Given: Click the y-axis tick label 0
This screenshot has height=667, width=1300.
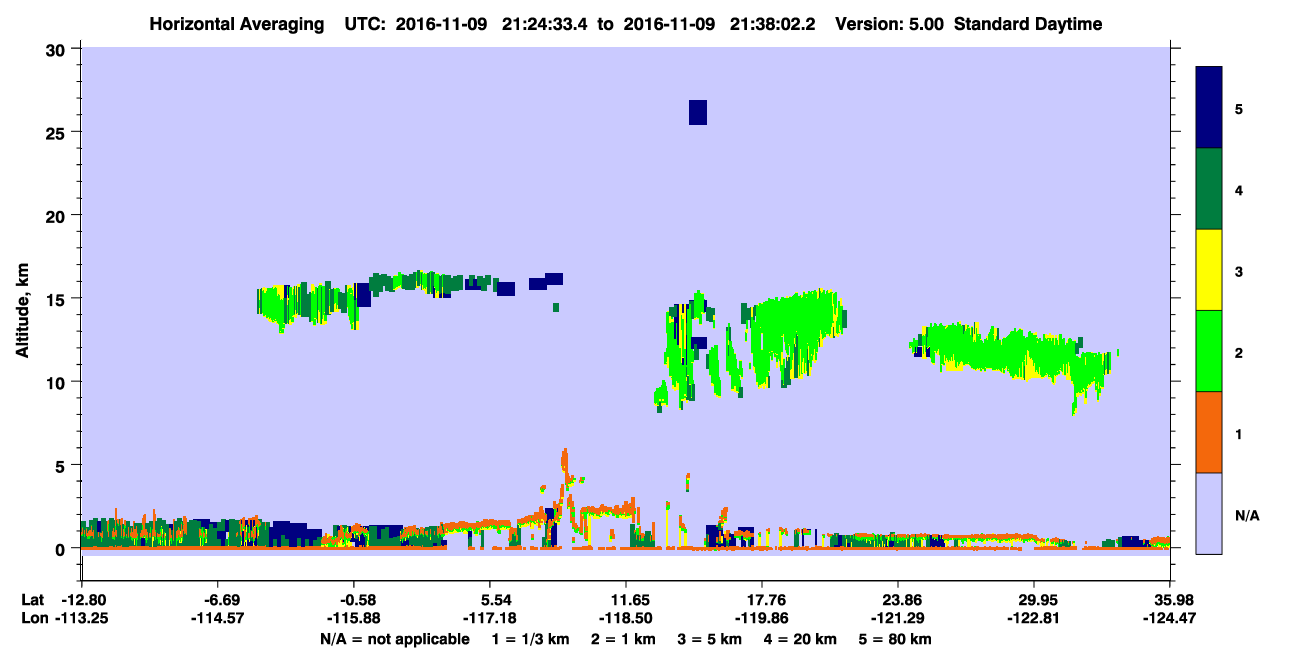Looking at the screenshot, I should (61, 548).
